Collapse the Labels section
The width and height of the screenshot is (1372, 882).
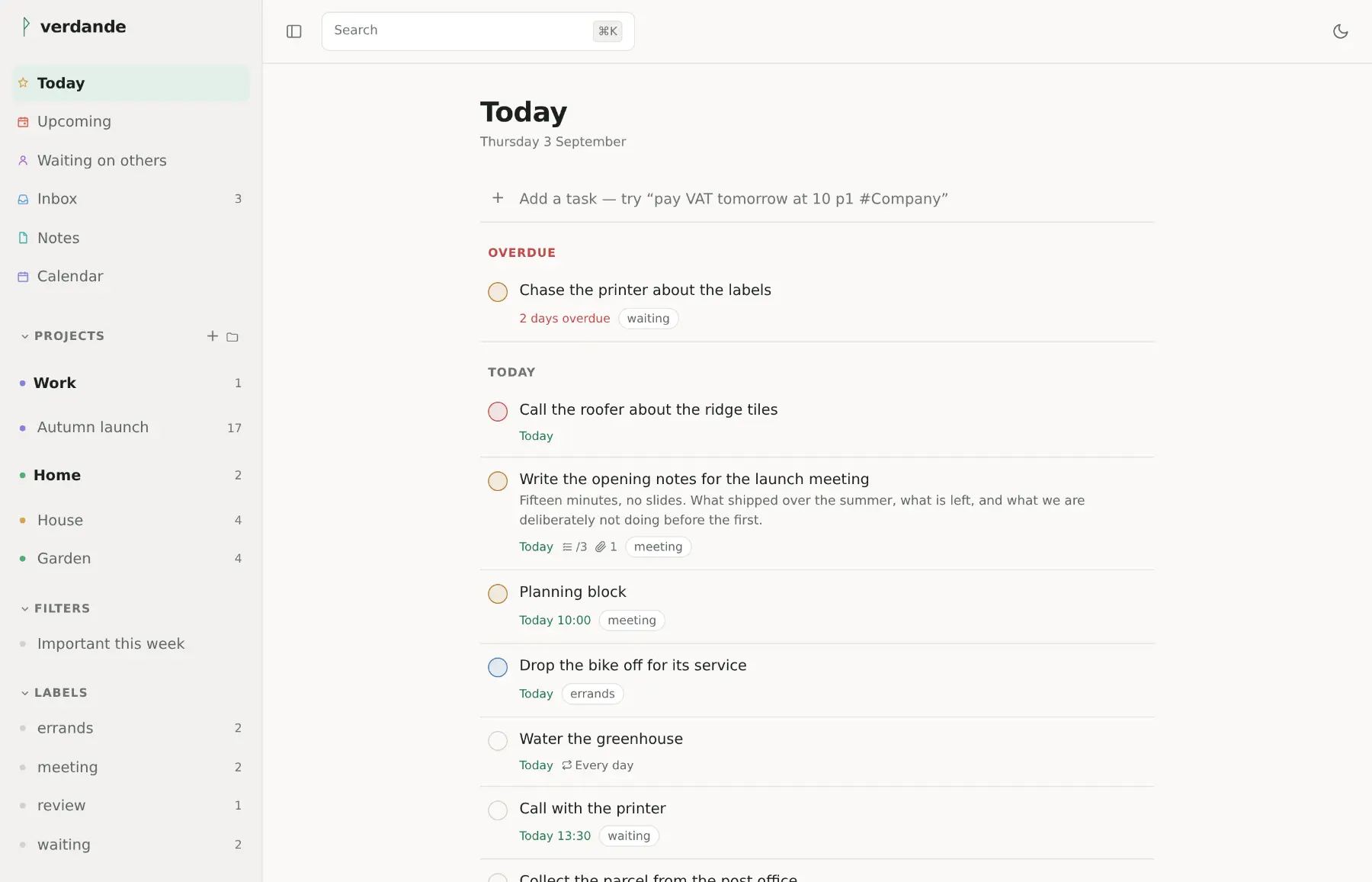click(25, 693)
